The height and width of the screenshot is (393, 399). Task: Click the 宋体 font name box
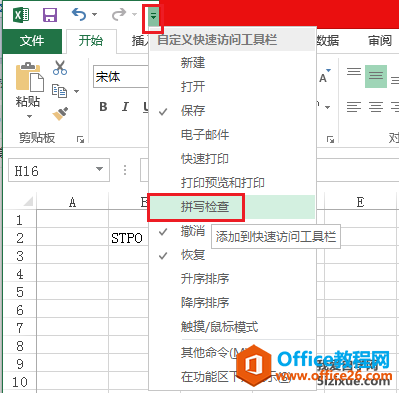121,77
